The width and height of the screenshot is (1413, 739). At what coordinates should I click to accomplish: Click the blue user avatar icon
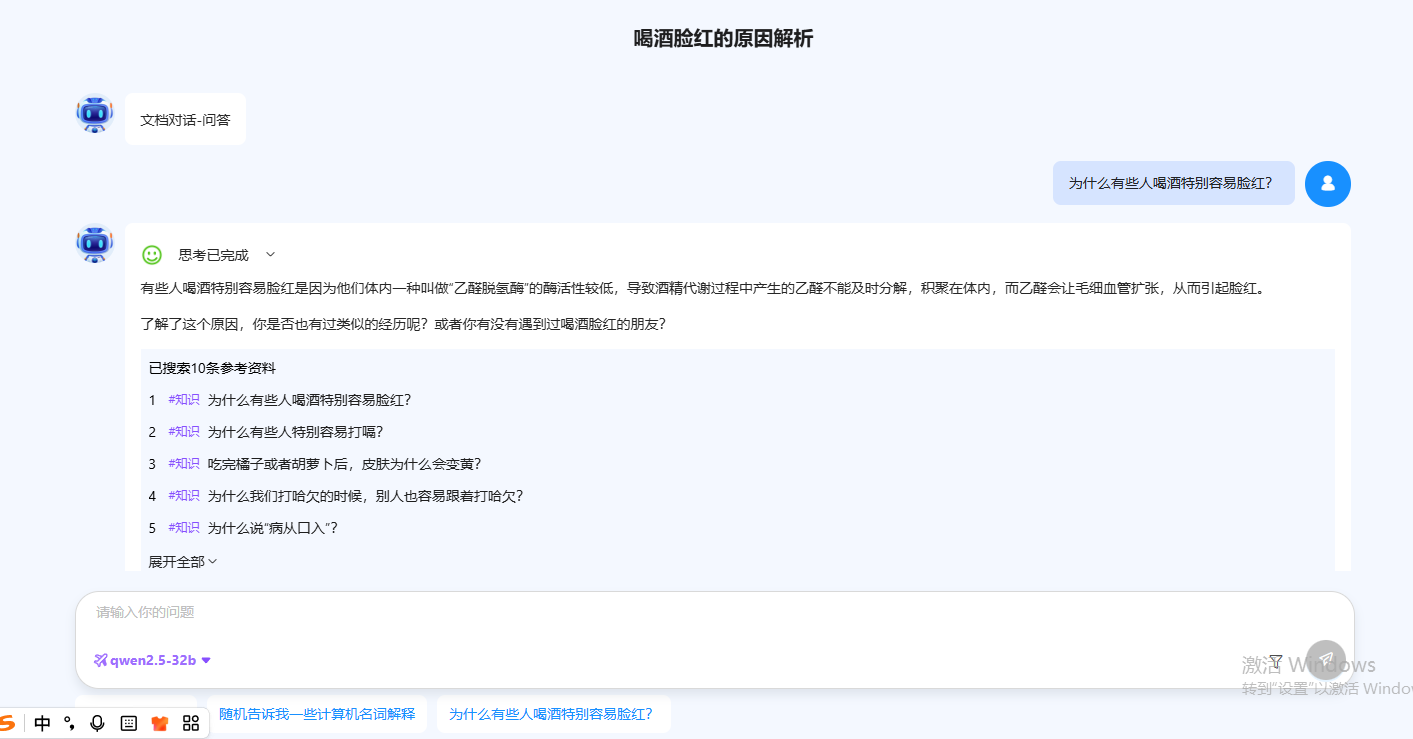point(1328,183)
